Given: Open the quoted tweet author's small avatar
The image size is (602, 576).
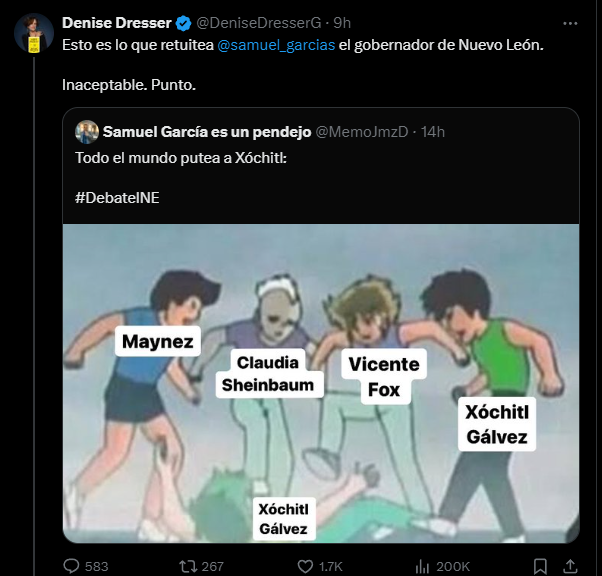Looking at the screenshot, I should [x=87, y=132].
